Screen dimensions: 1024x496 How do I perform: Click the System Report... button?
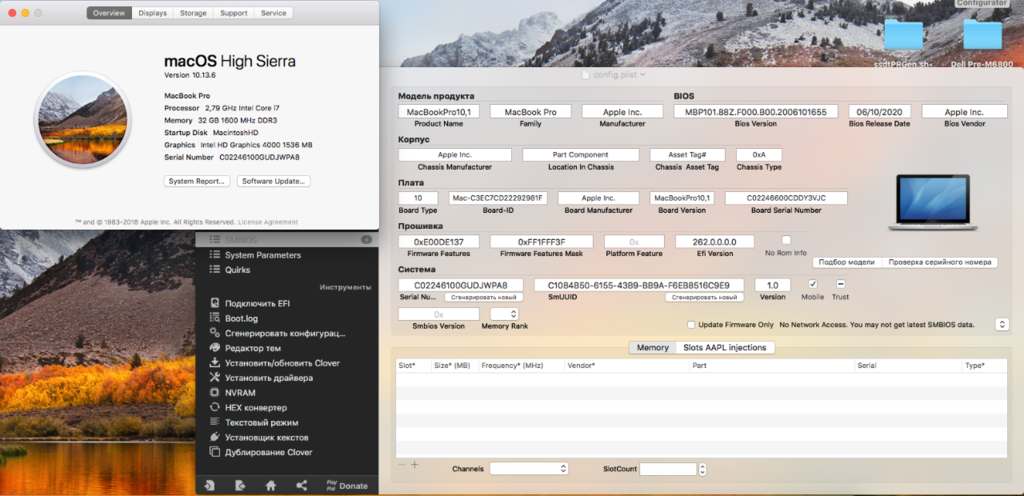(x=198, y=181)
